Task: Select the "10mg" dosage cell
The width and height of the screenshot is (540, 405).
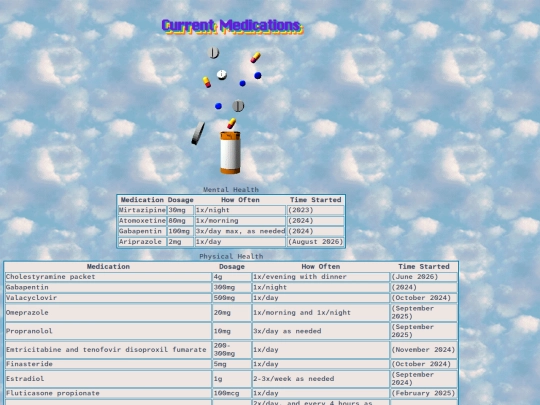Action: tap(232, 331)
